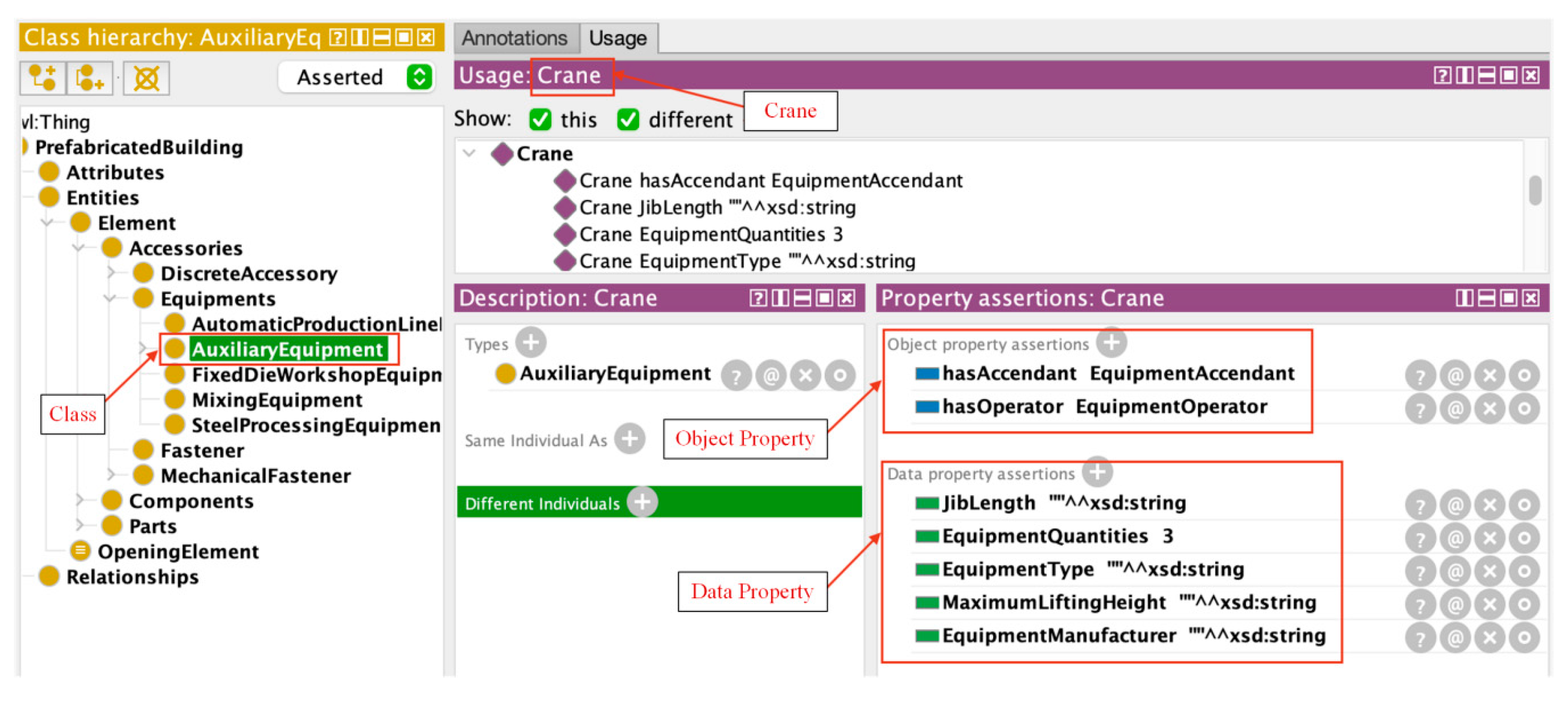Screen dimensions: 1568x713
Task: Switch to the Annotations tab
Action: pos(515,38)
